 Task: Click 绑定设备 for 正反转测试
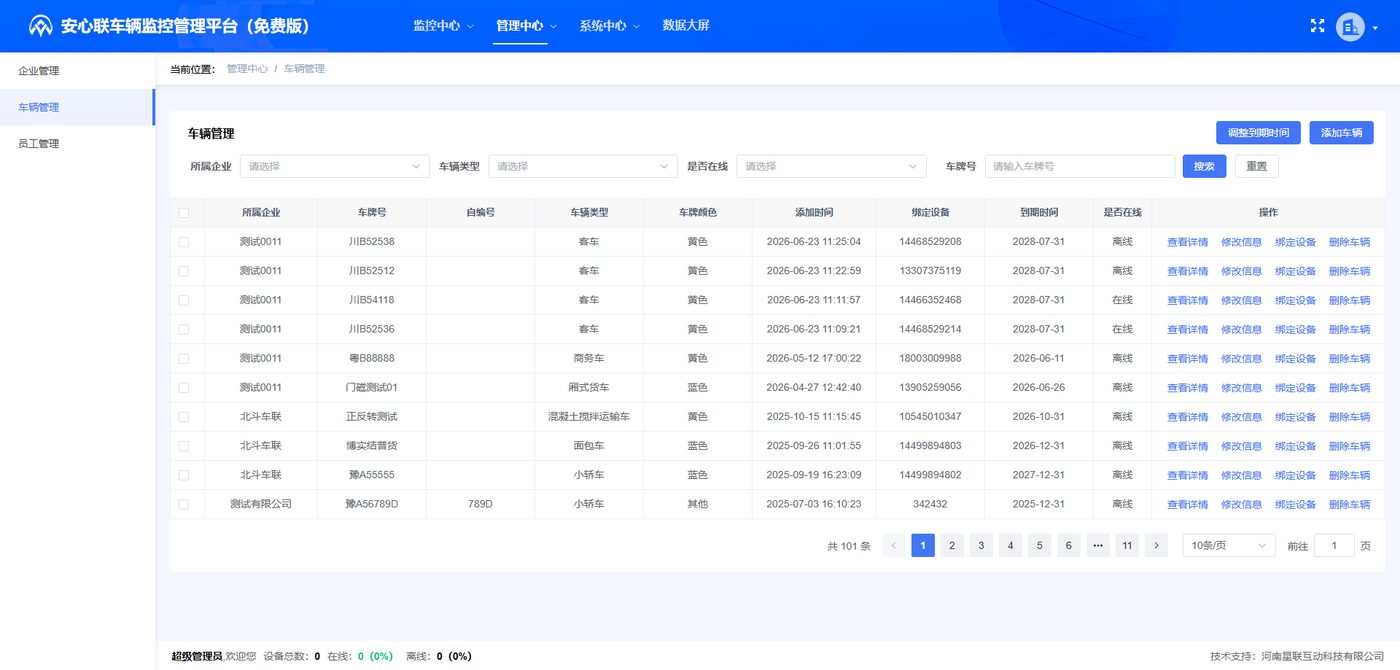click(x=1295, y=416)
